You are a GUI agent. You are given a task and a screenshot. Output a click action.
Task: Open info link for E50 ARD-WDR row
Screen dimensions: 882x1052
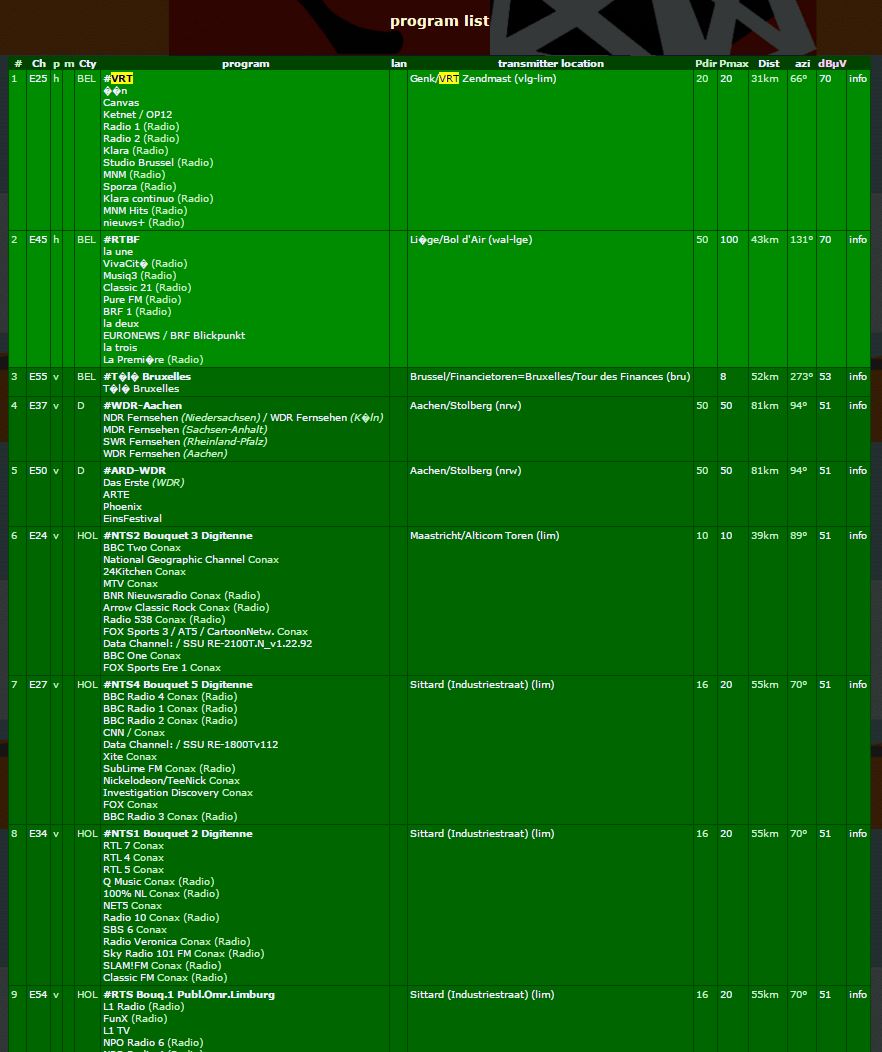coord(857,470)
